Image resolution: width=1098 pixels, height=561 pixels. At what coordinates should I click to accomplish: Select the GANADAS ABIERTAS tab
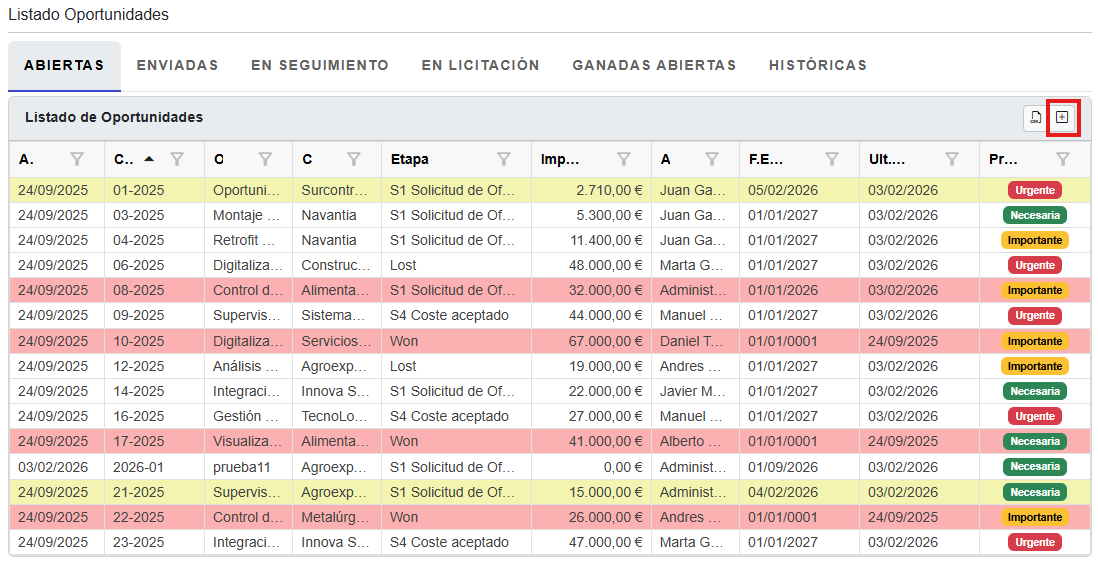pyautogui.click(x=654, y=65)
